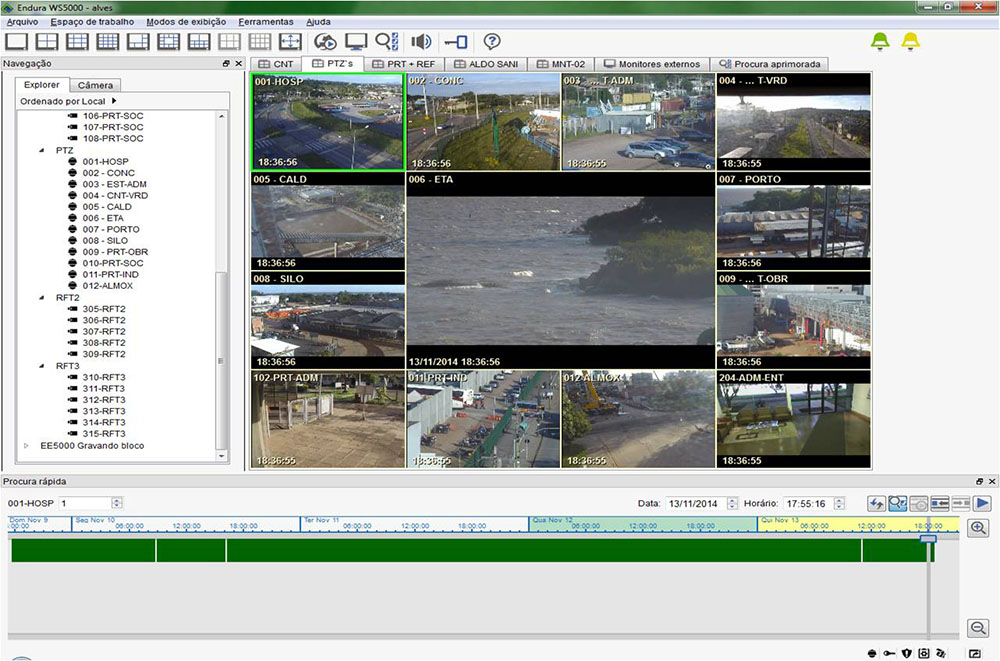Viewport: 1000px width, 661px height.
Task: Switch to the Câmera tab in navigation
Action: point(96,85)
